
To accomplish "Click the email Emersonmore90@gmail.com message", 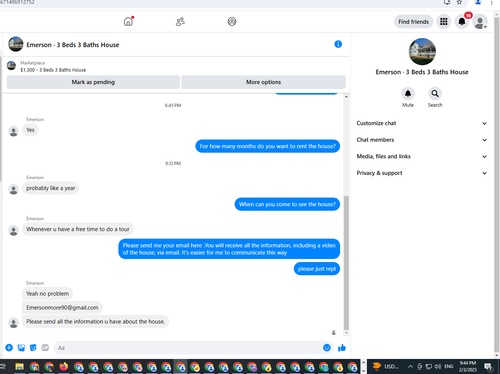I will [62, 308].
